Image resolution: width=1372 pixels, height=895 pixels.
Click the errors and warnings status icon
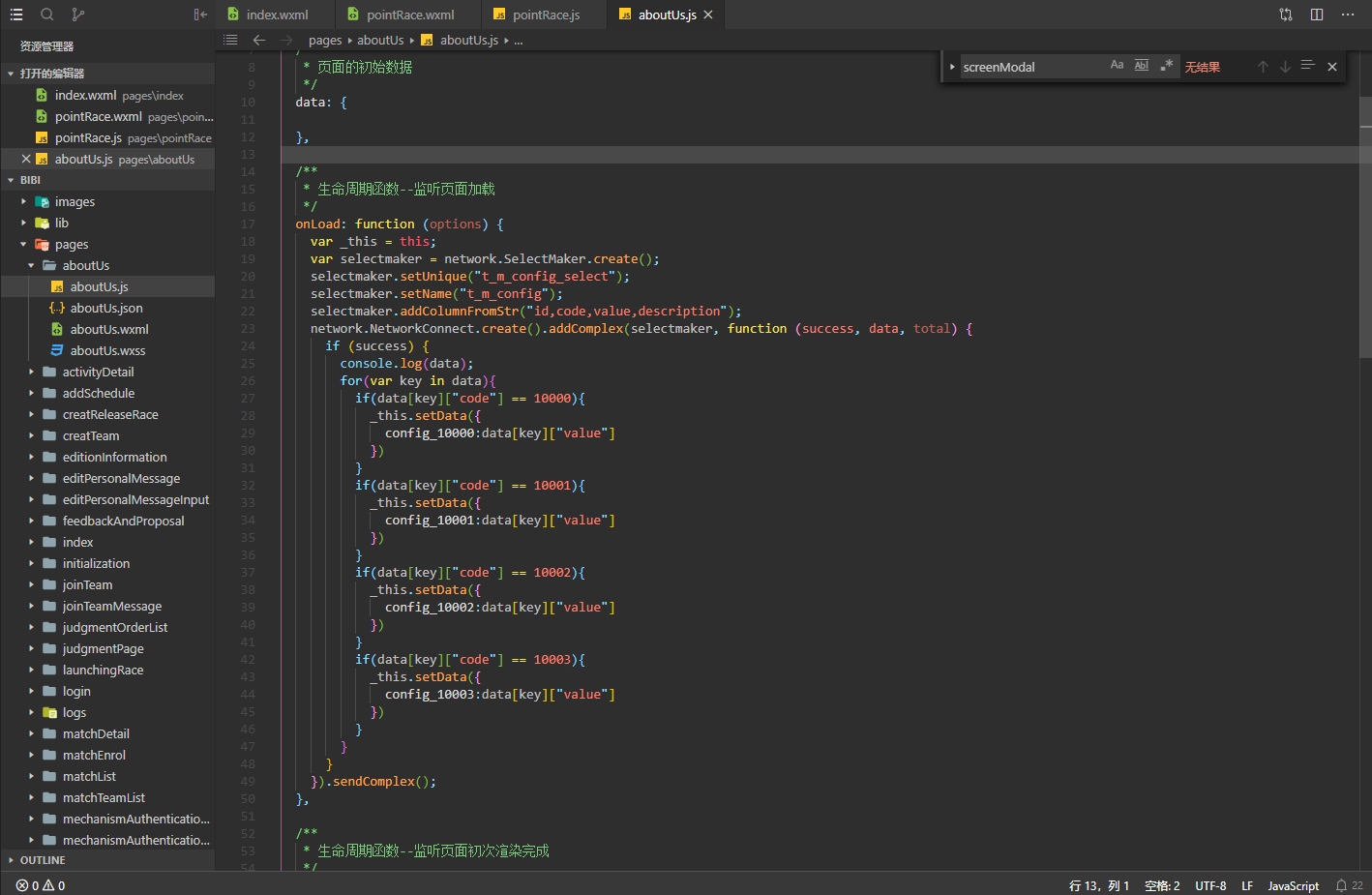click(x=41, y=885)
